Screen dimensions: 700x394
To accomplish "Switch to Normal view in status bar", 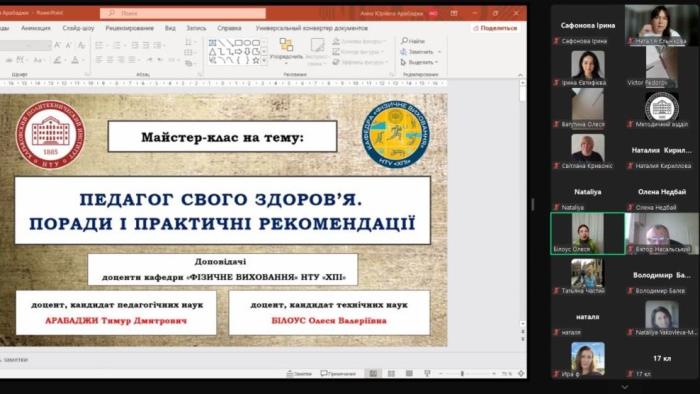I will pos(373,373).
